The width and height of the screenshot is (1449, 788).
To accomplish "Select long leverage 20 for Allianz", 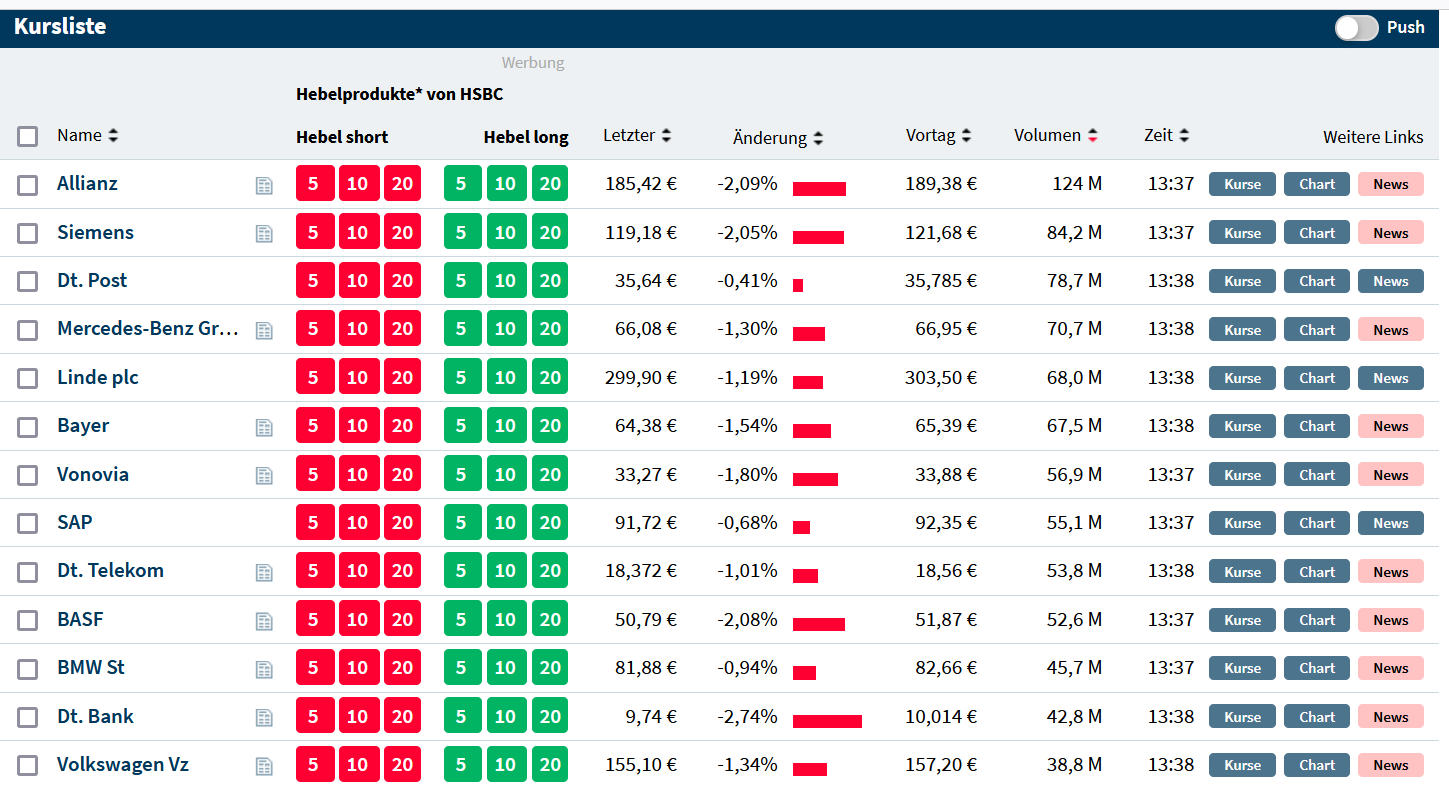I will tap(550, 183).
